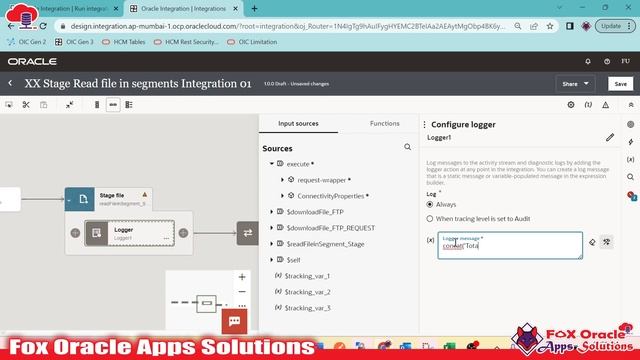Select When tracing level is set to Audit
640x360 pixels.
tap(430, 219)
